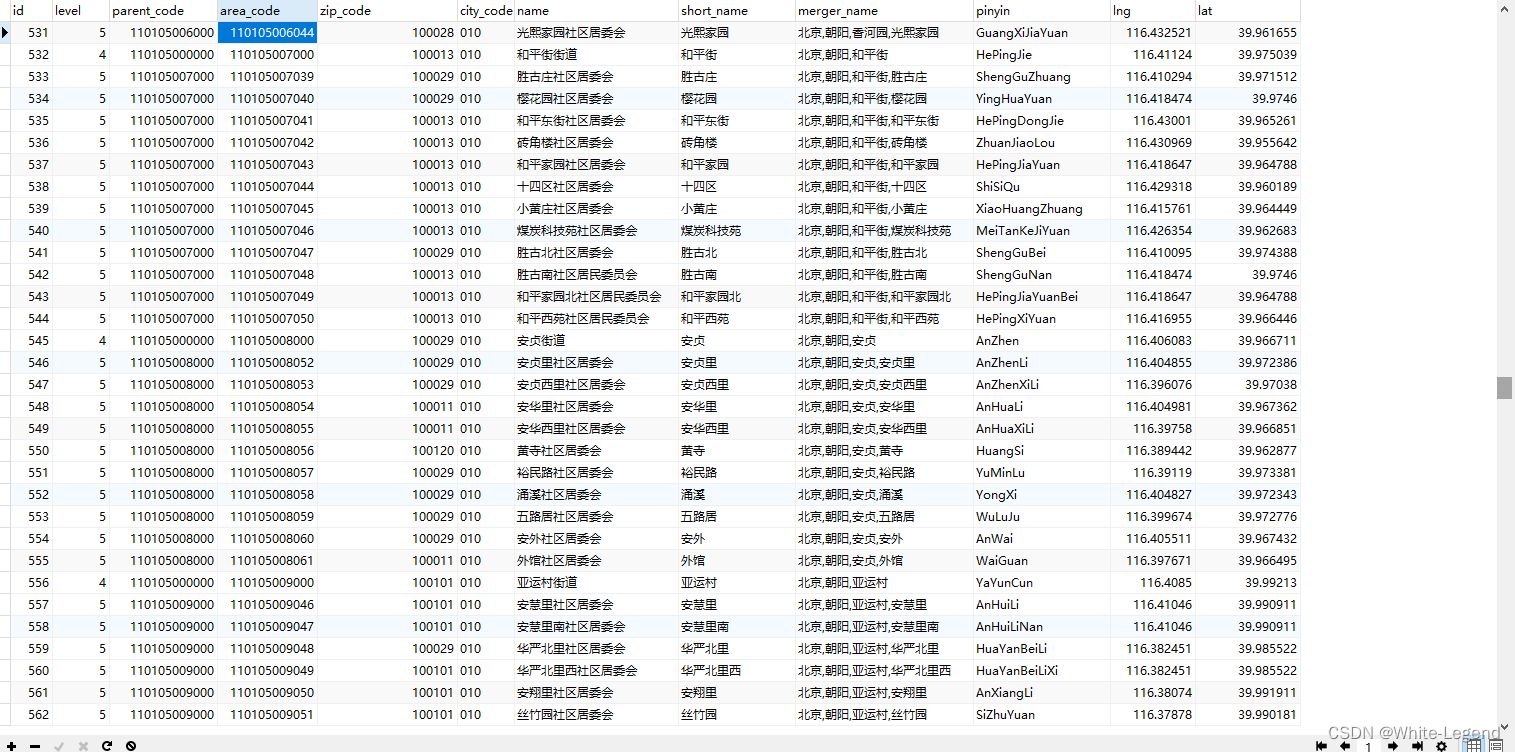The image size is (1515, 752).
Task: Click pinyin cell HePingDongJie
Action: click(x=1042, y=121)
